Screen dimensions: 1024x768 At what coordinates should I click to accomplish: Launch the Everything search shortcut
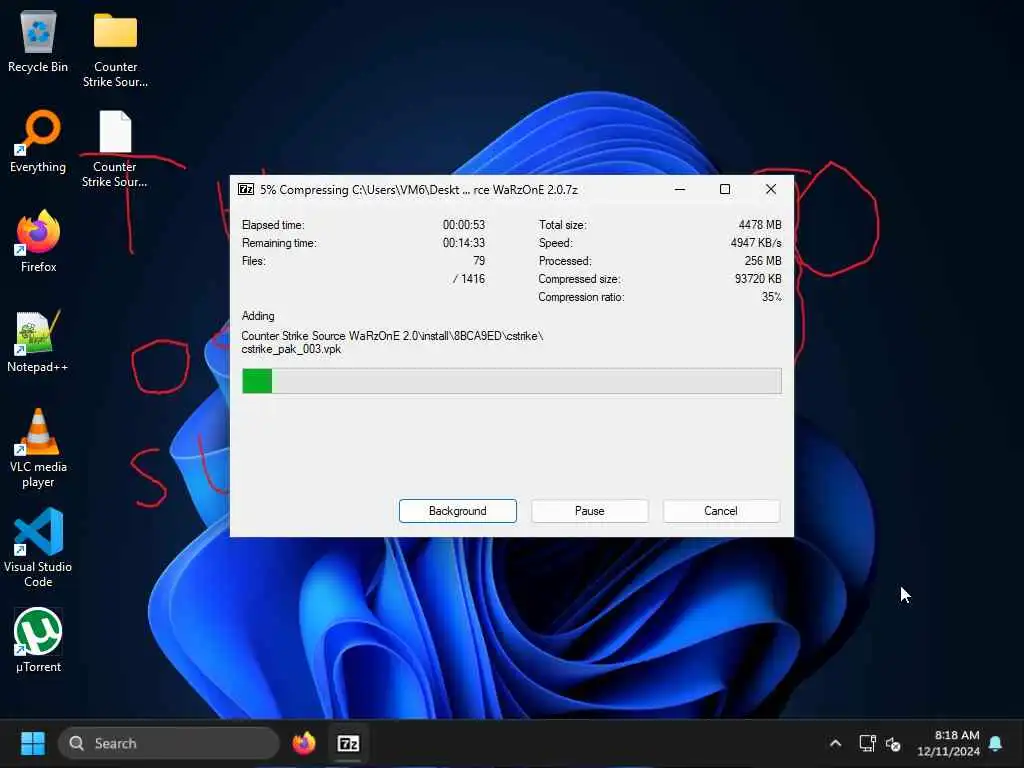click(38, 141)
